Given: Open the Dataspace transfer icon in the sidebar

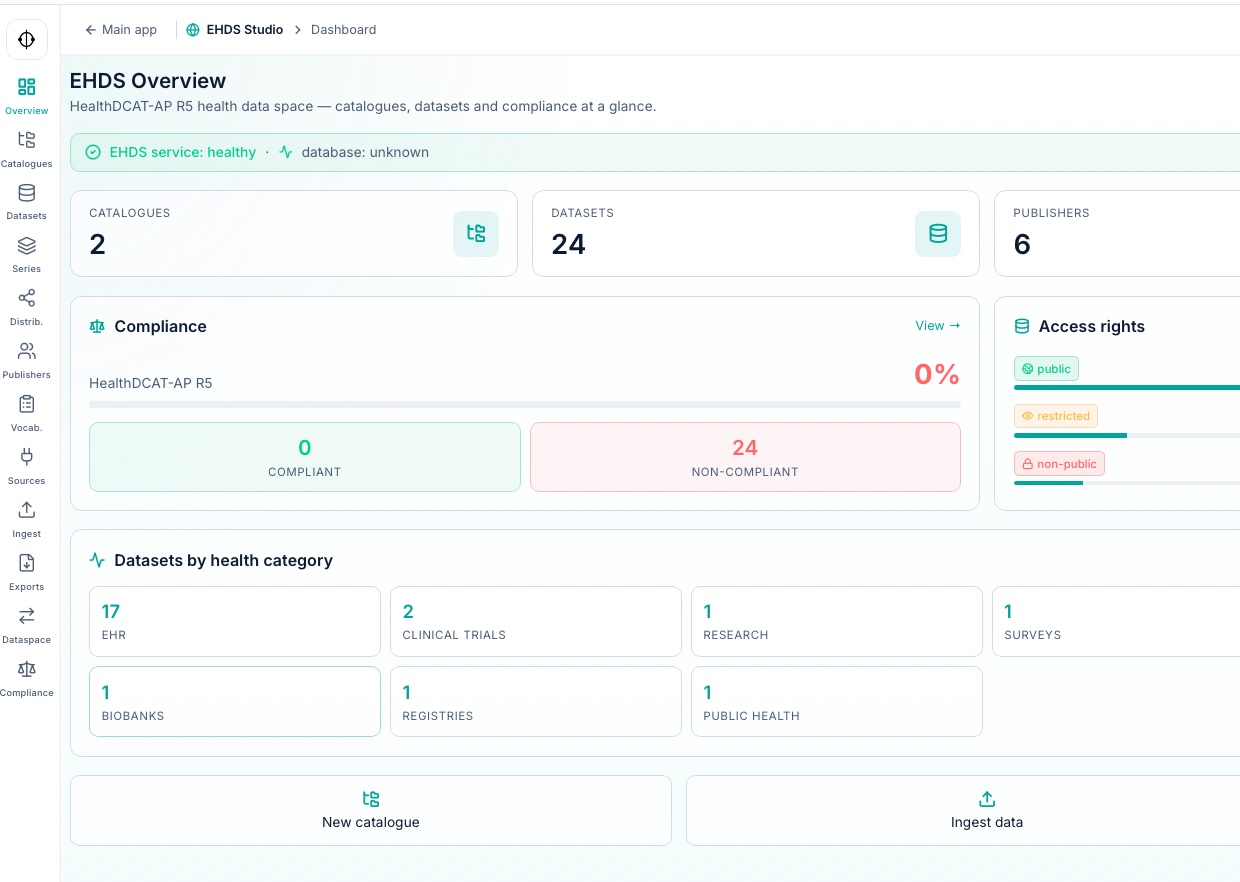Looking at the screenshot, I should [26, 622].
